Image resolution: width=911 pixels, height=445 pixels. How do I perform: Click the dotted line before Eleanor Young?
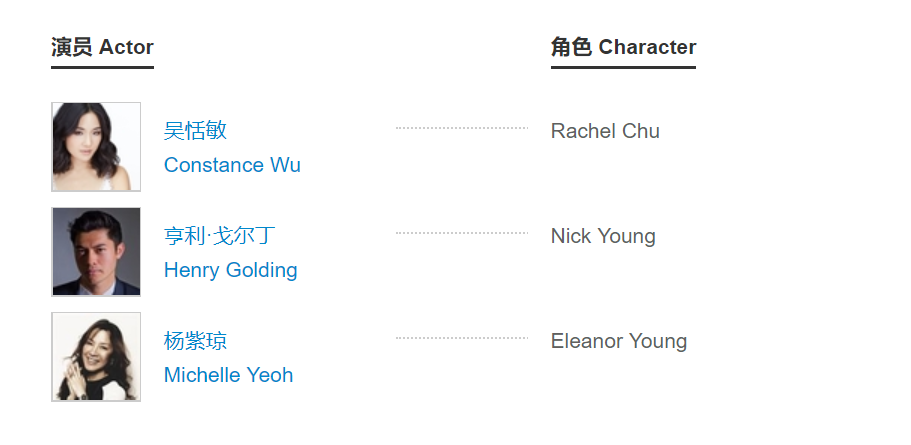(462, 338)
